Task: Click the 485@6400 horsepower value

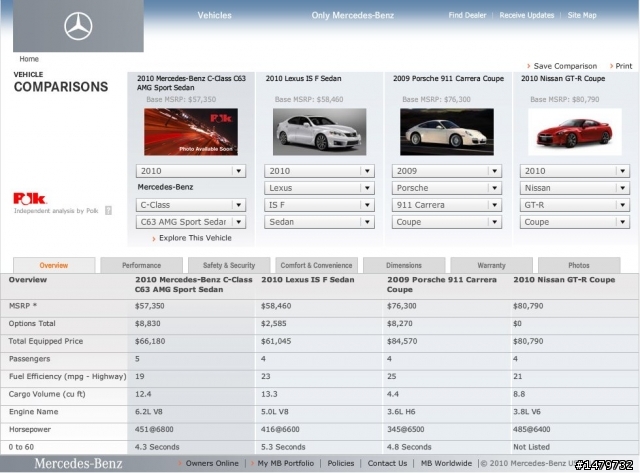Action: point(532,429)
